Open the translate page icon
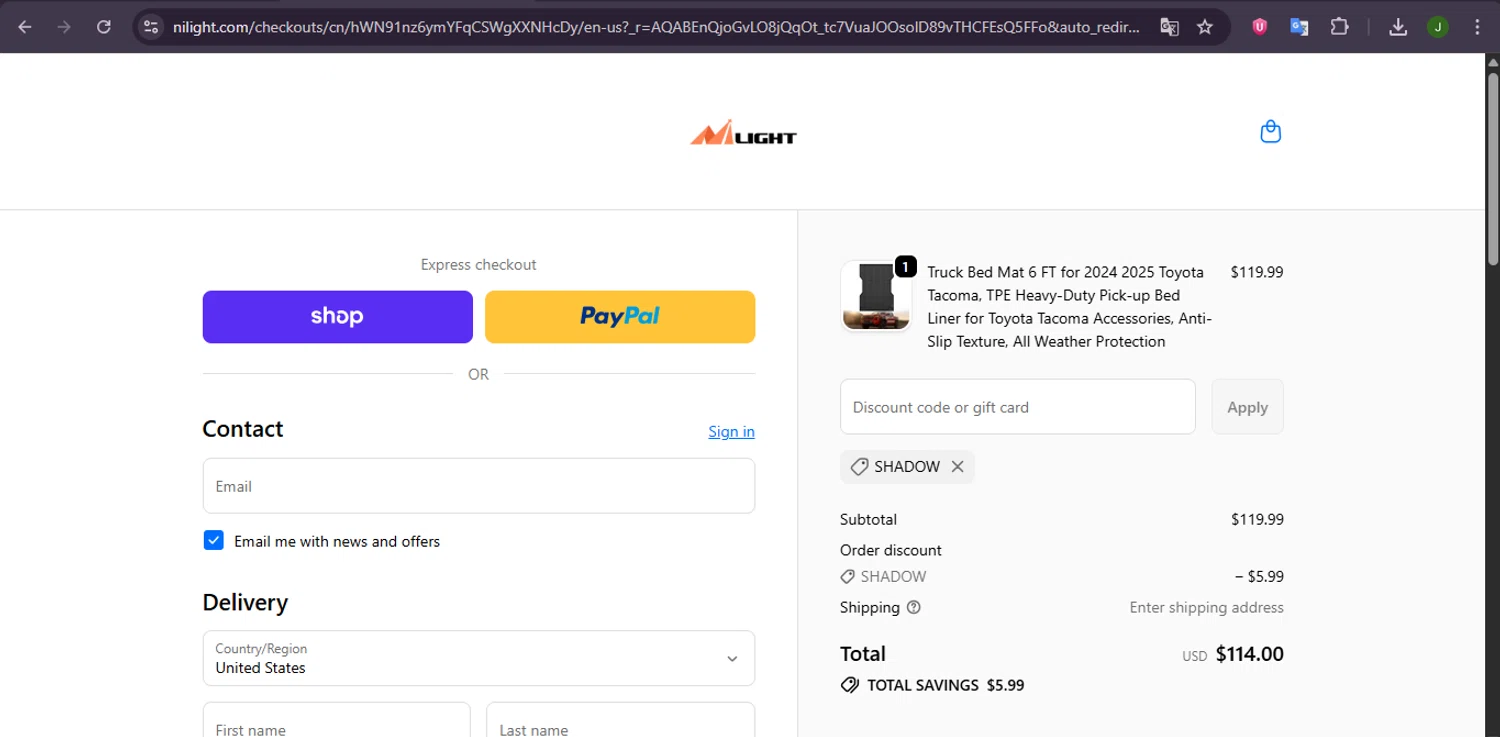The height and width of the screenshot is (737, 1500). (x=1169, y=27)
